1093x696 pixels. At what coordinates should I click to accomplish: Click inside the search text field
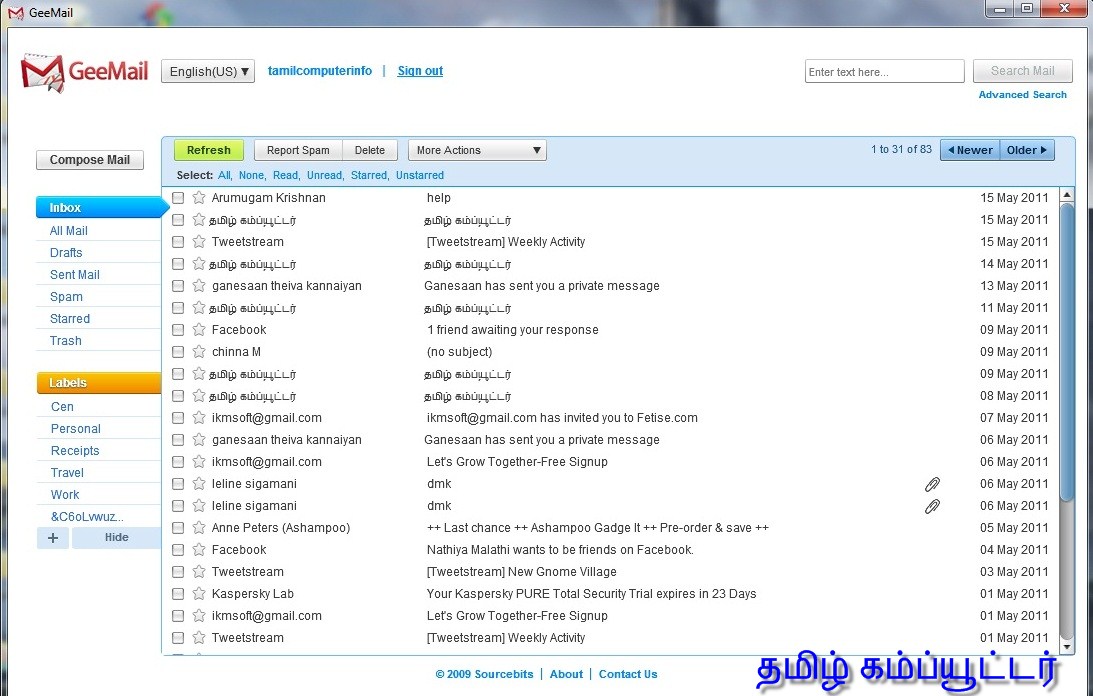(884, 70)
